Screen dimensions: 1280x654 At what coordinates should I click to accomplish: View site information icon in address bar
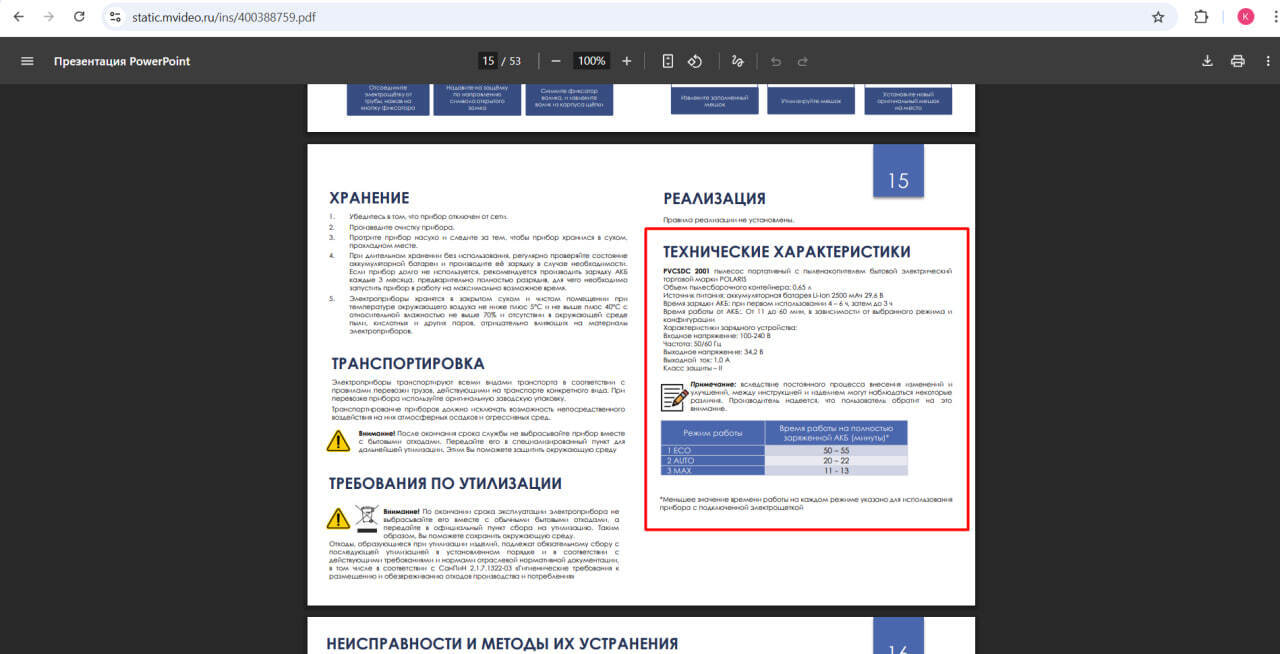(115, 17)
